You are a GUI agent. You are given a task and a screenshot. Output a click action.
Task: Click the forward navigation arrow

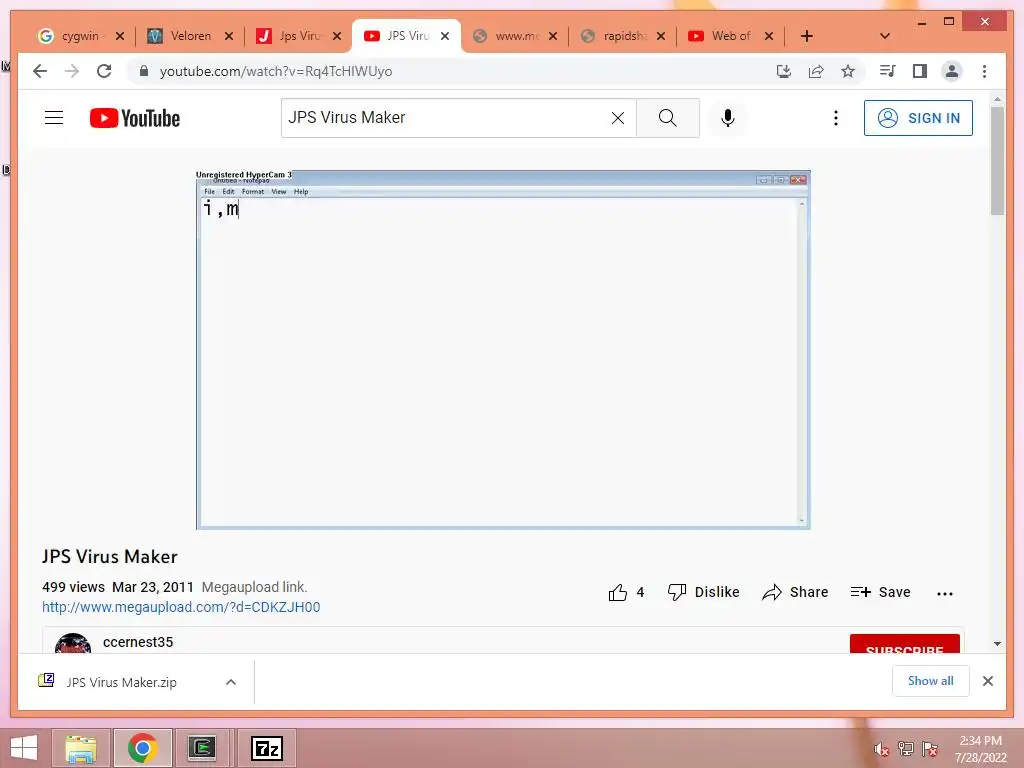[72, 71]
